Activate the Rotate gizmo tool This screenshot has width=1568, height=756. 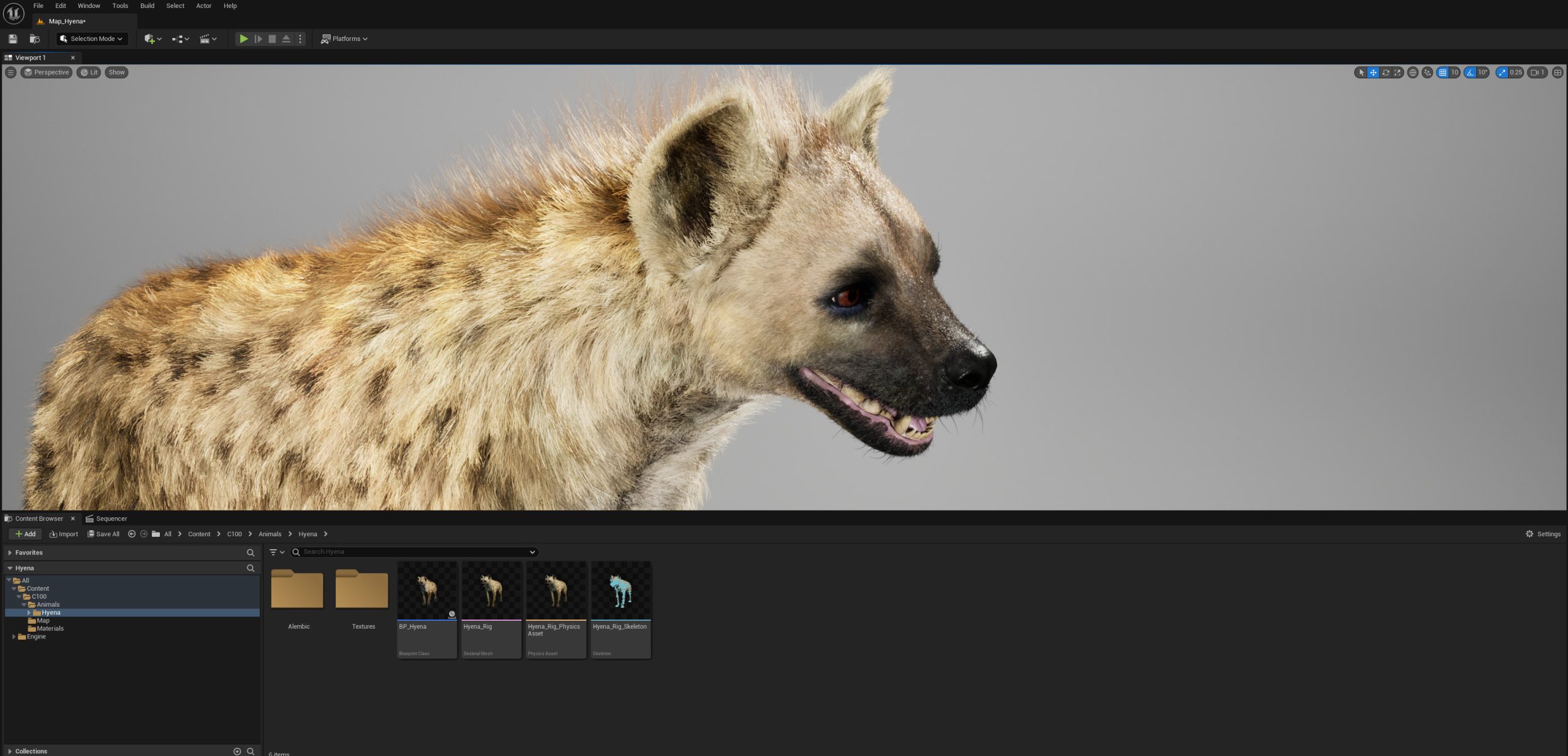point(1385,72)
